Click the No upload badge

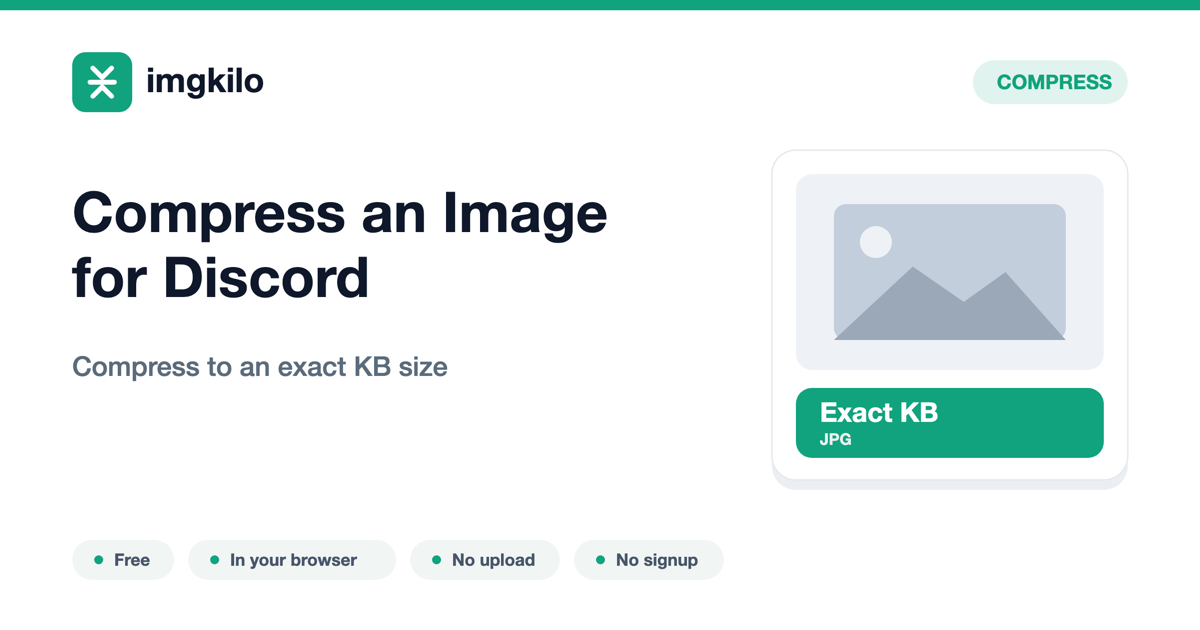[485, 560]
